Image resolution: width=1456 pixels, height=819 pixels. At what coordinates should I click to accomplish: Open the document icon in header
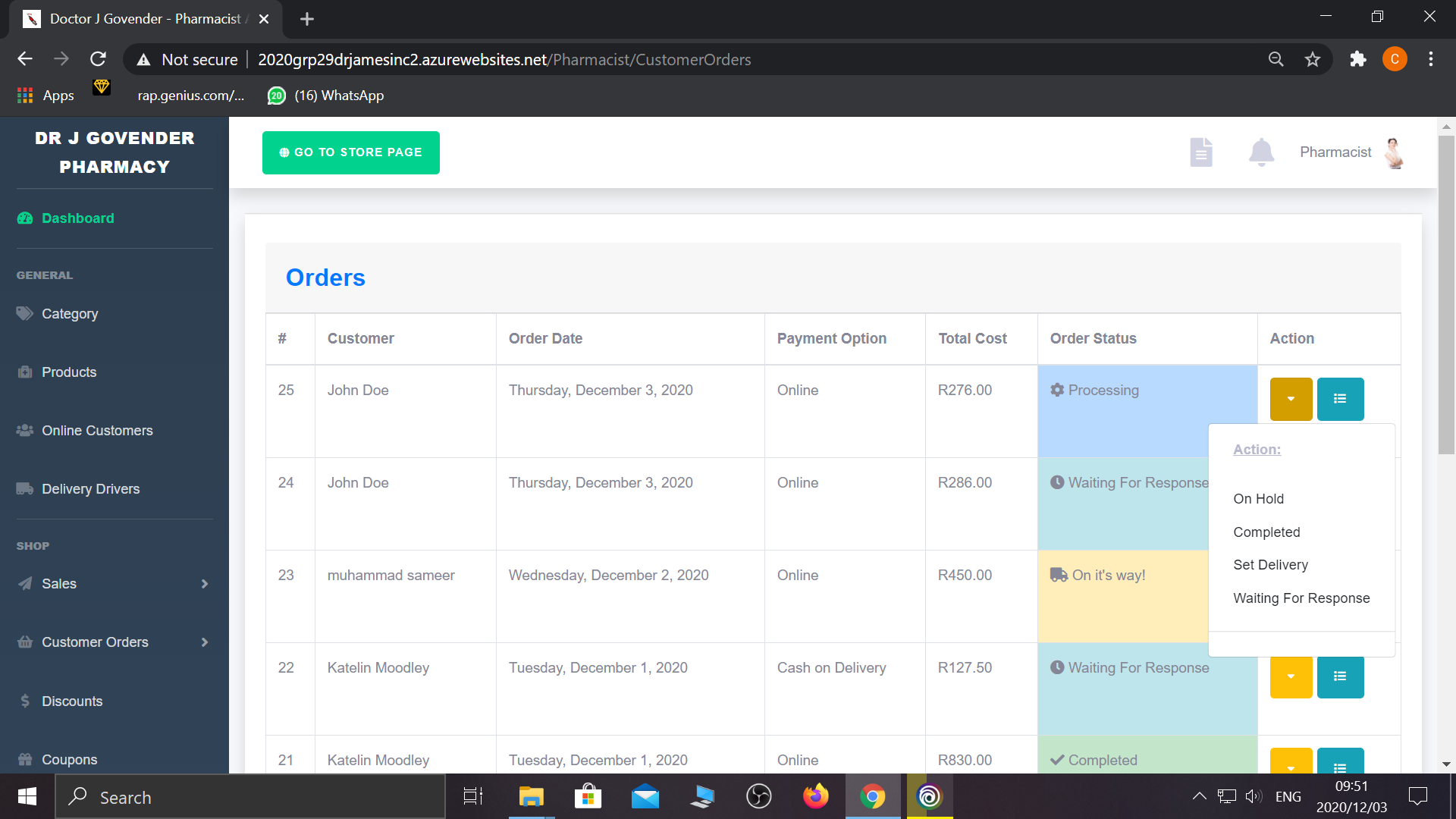pyautogui.click(x=1200, y=152)
